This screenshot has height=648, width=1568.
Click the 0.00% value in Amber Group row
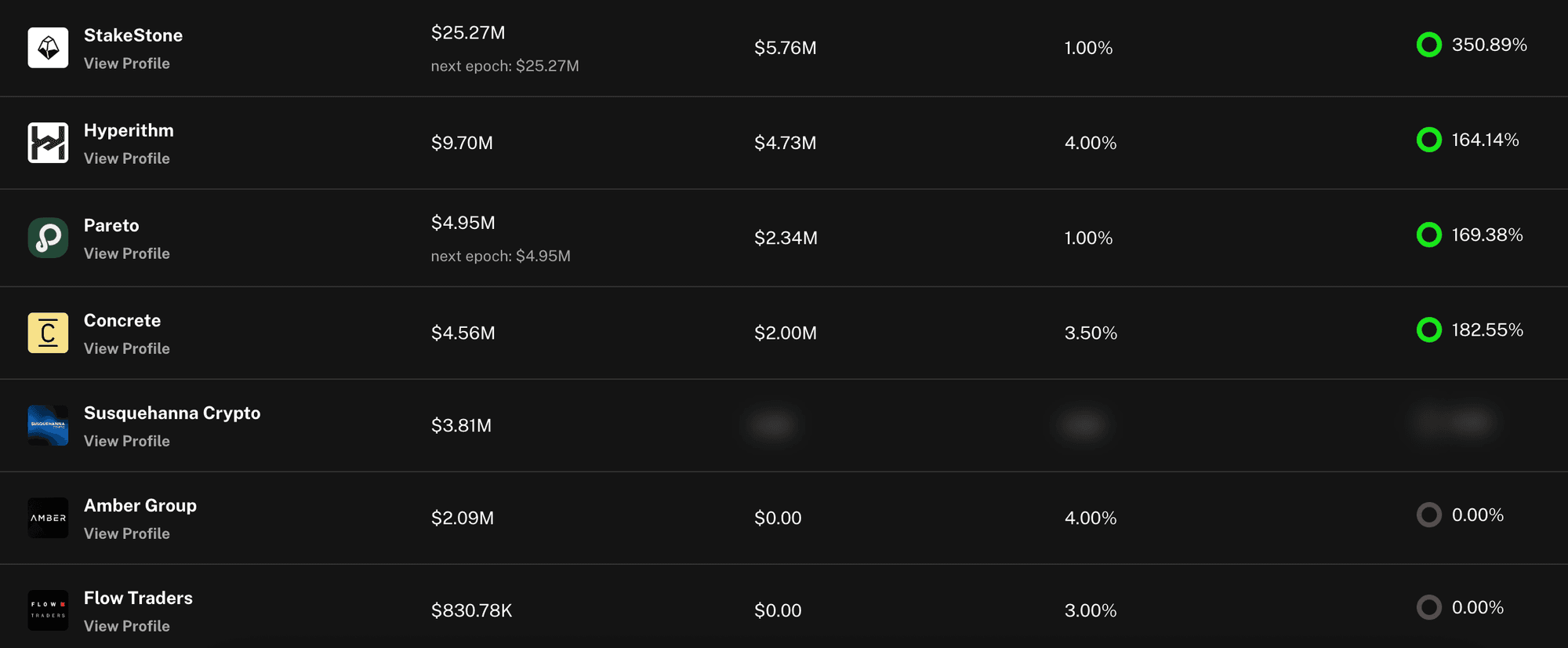pyautogui.click(x=1478, y=515)
